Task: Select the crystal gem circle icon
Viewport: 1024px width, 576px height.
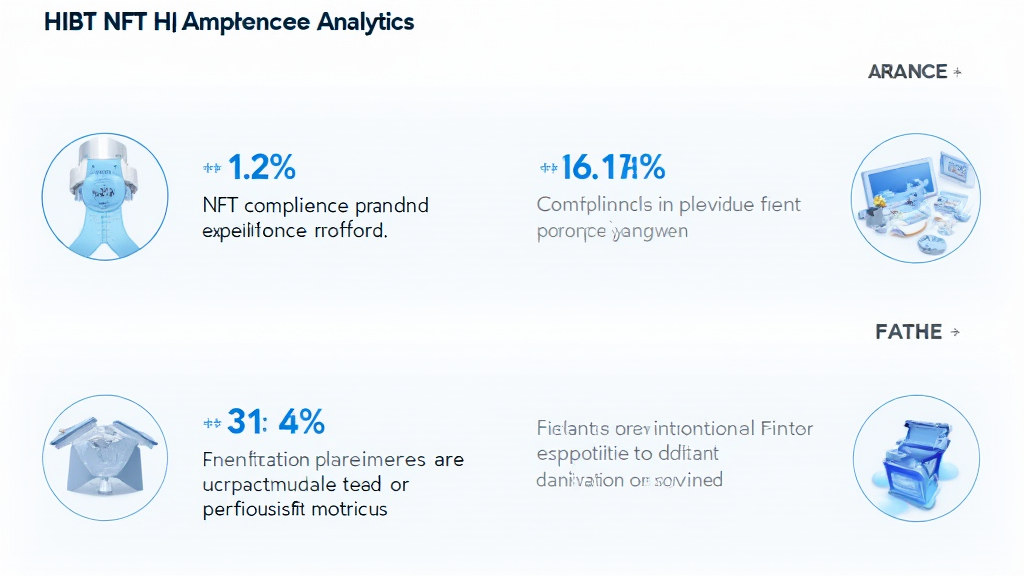Action: [104, 455]
